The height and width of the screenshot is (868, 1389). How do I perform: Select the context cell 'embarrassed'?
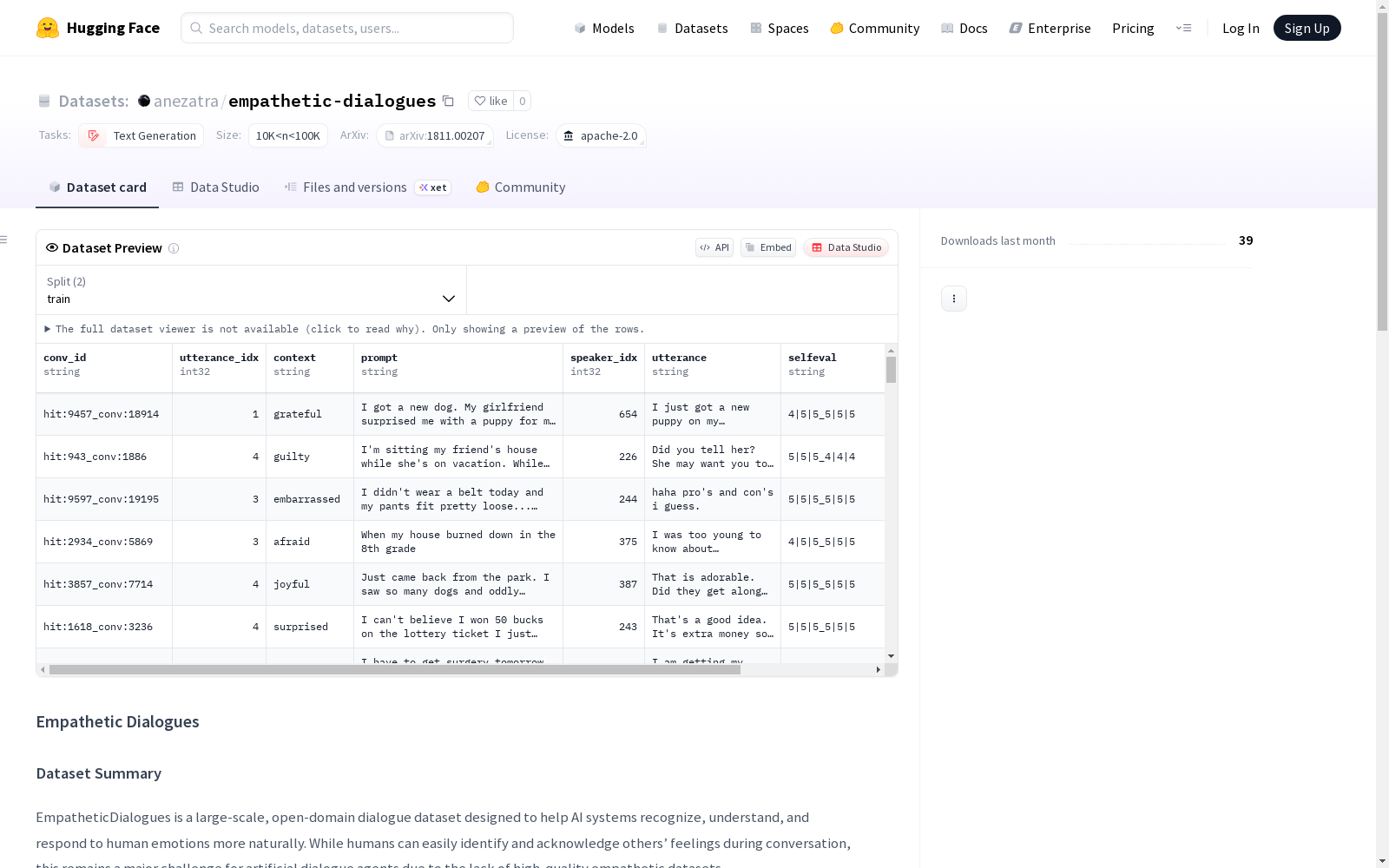click(310, 499)
